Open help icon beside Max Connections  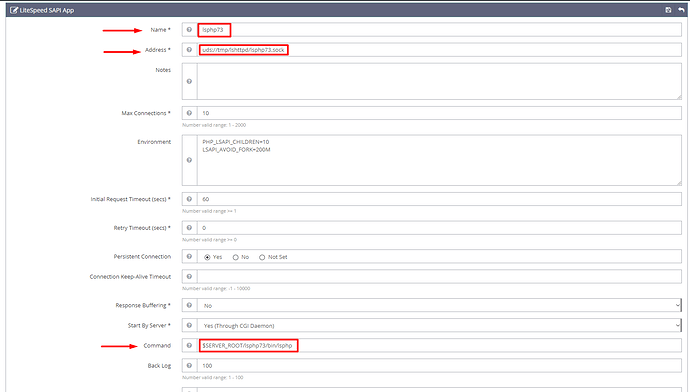[x=189, y=113]
